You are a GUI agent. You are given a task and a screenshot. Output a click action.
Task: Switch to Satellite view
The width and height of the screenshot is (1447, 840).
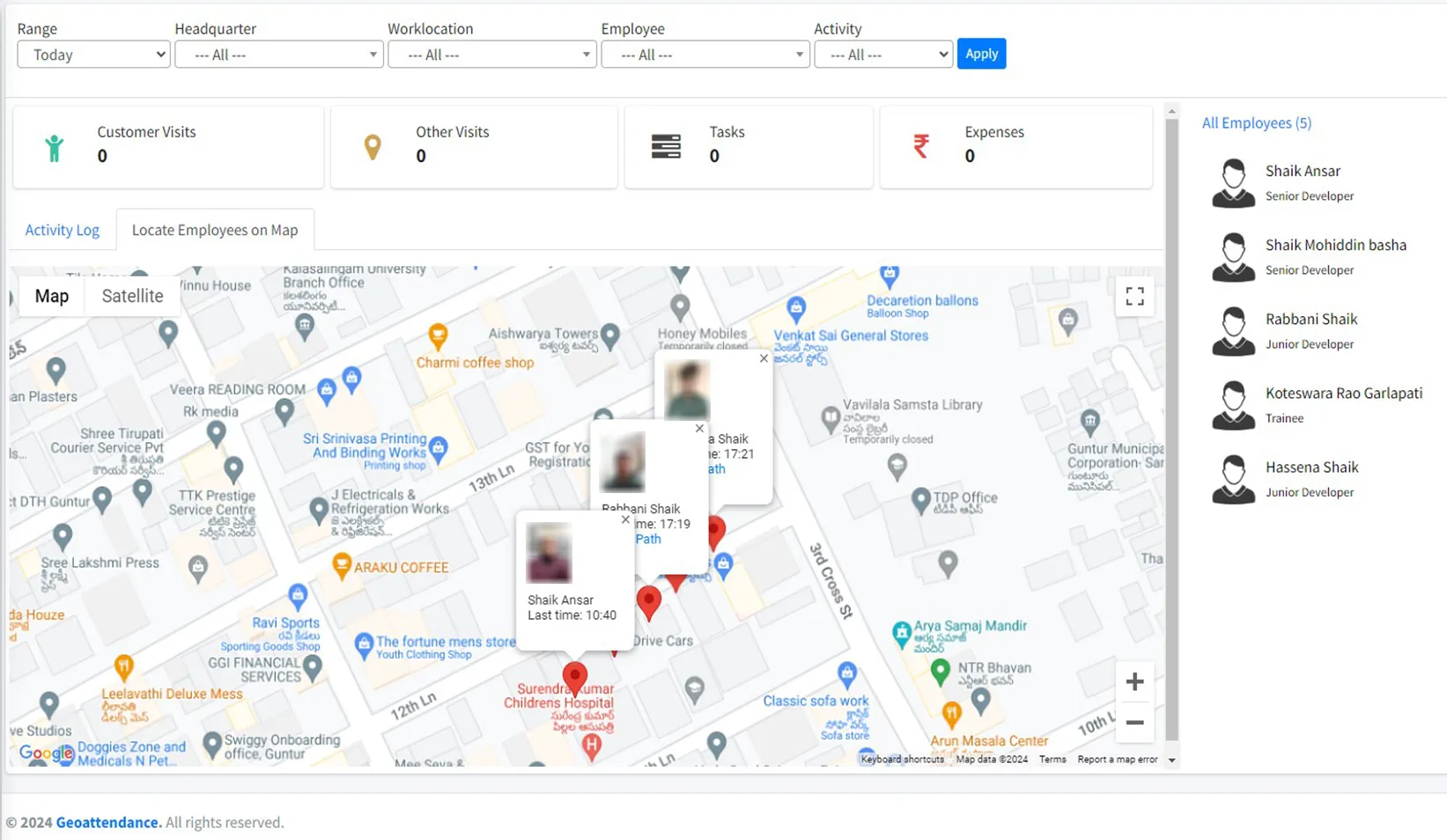point(132,296)
